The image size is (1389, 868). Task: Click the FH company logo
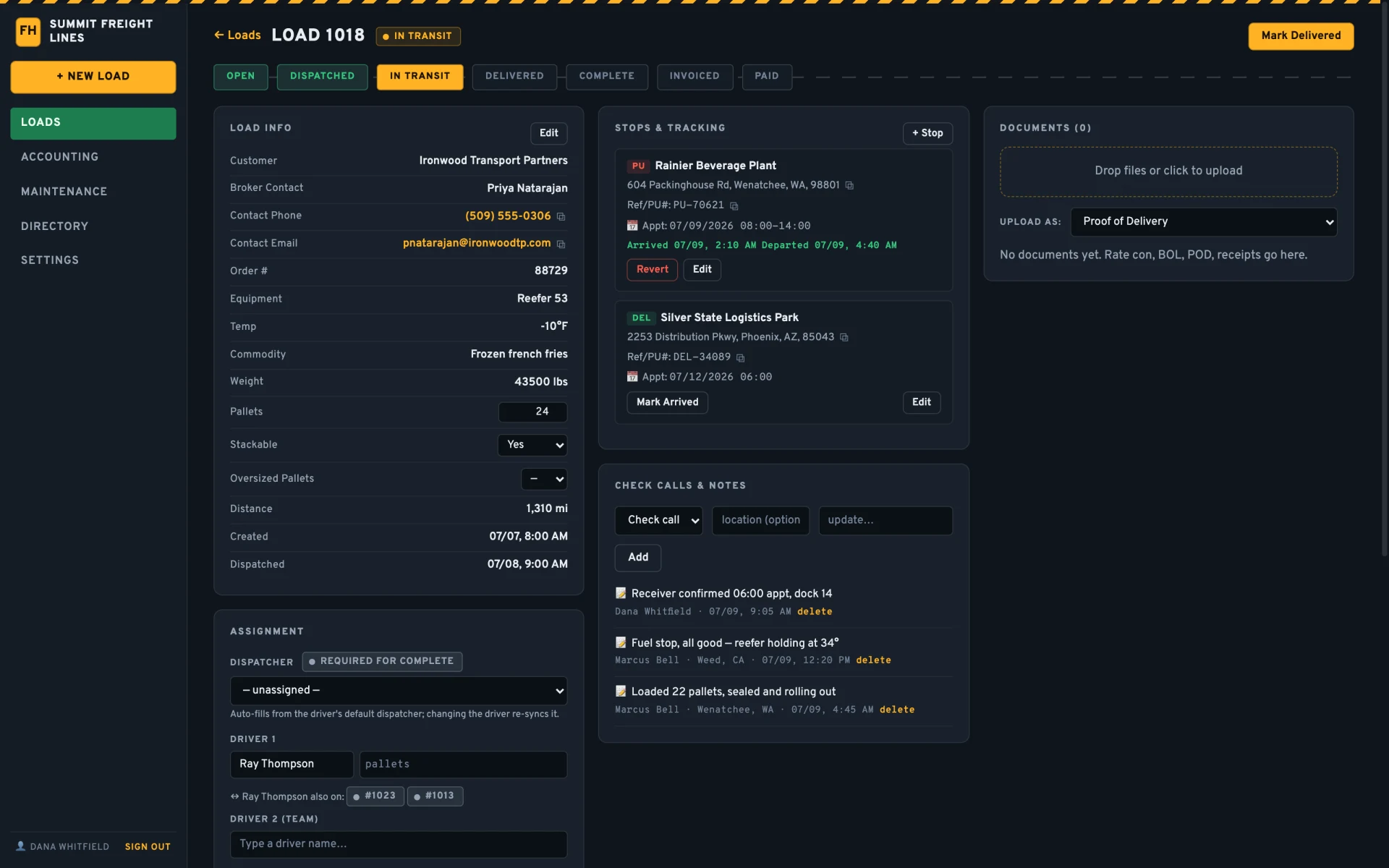point(28,31)
